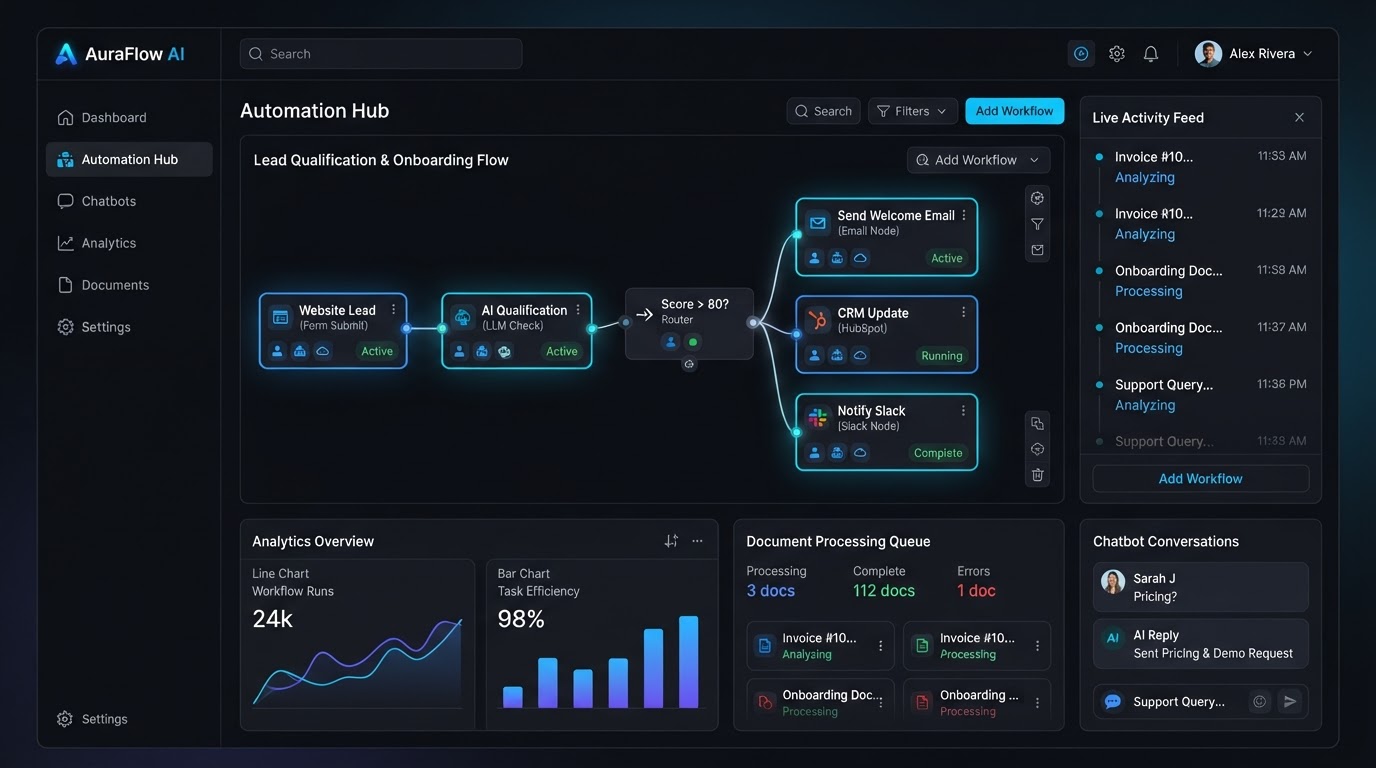Open Send Welcome Email node options menu
Image resolution: width=1376 pixels, height=768 pixels.
[x=964, y=215]
